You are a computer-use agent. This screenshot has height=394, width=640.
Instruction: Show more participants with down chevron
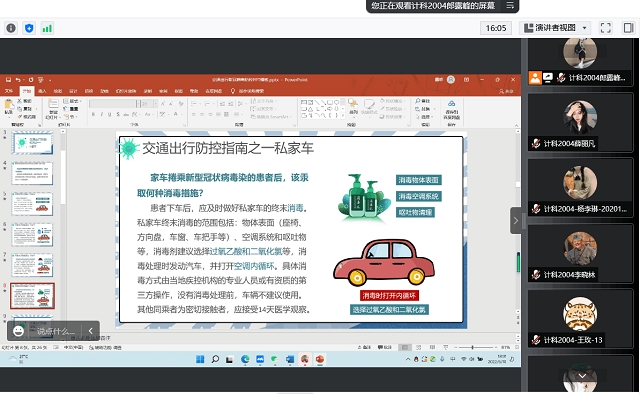[x=582, y=376]
